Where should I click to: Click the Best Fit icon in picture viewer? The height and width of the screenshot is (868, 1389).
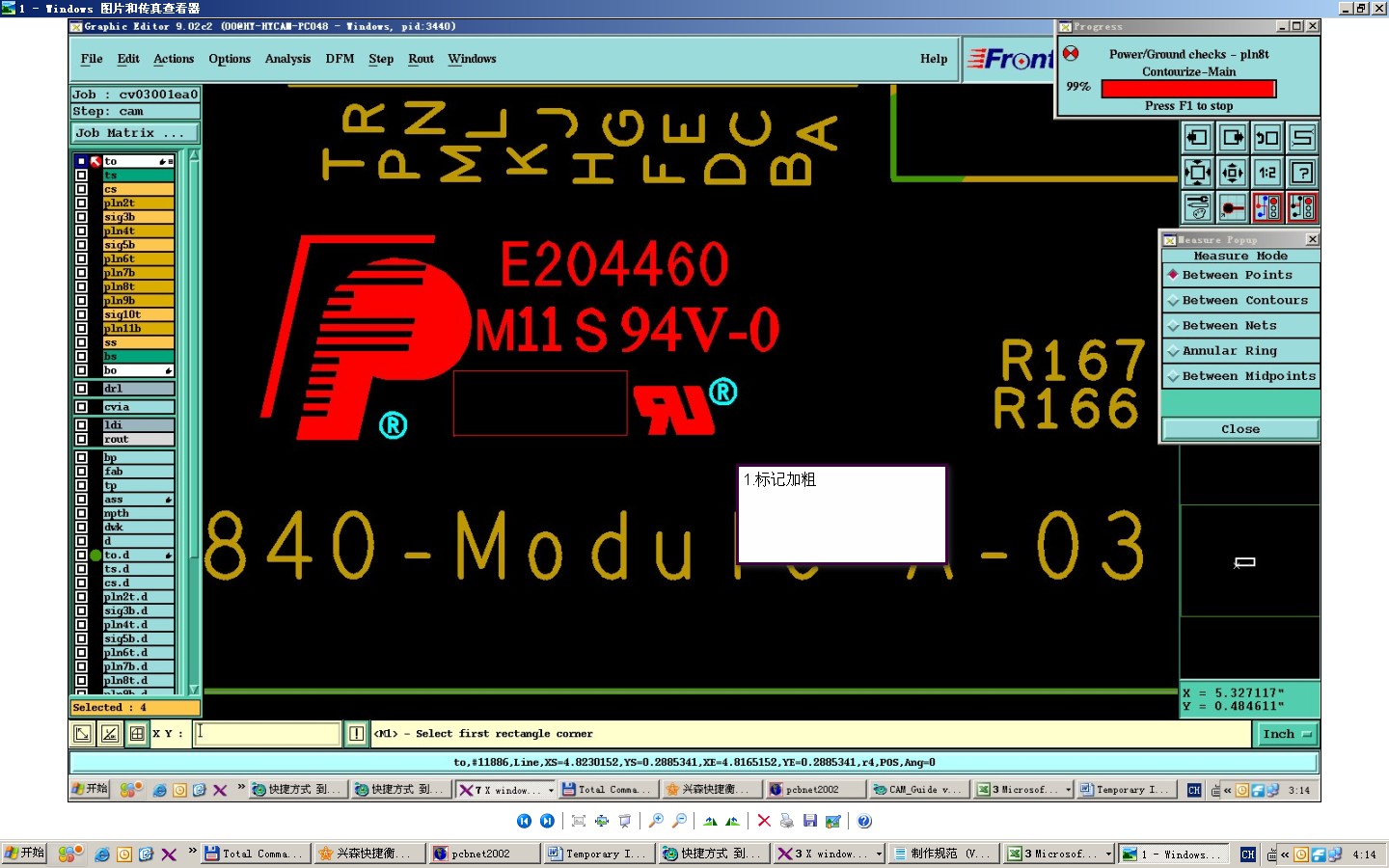[579, 821]
